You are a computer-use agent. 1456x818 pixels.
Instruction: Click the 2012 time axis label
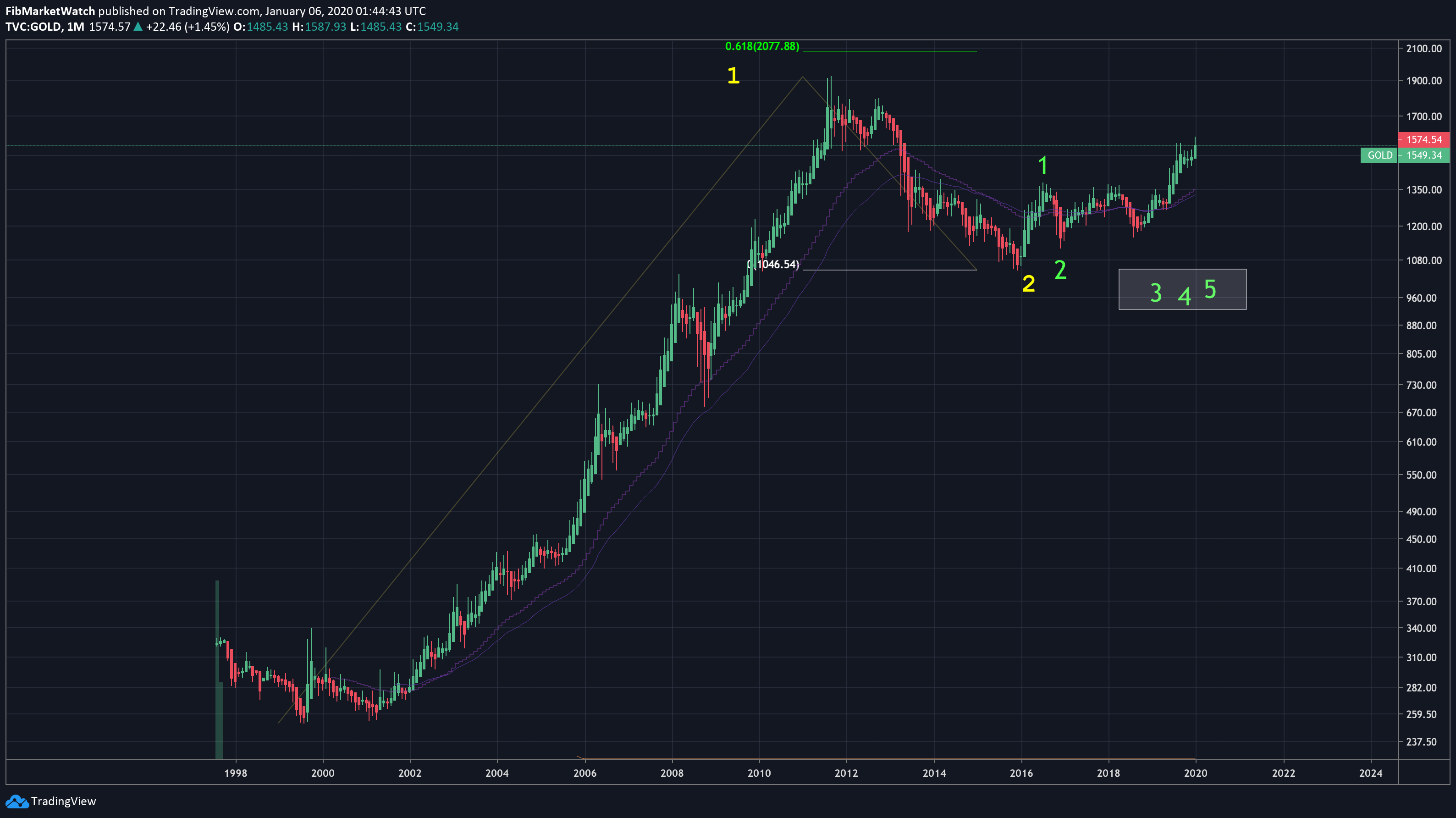pos(846,774)
